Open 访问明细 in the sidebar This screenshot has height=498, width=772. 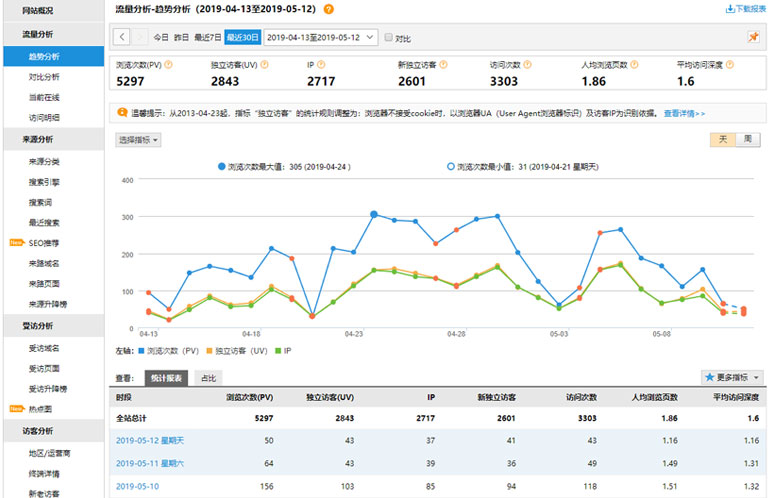pos(44,118)
